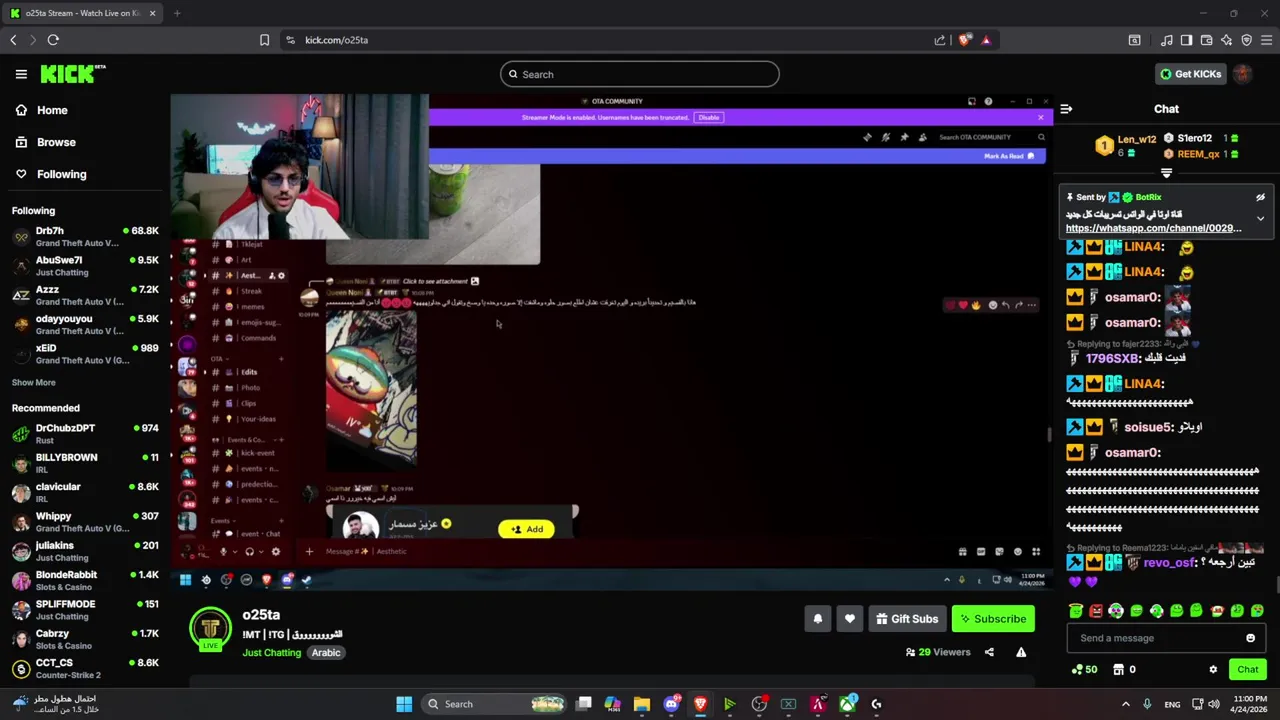Share page icon in address bar
1280x720 pixels.
click(x=940, y=40)
